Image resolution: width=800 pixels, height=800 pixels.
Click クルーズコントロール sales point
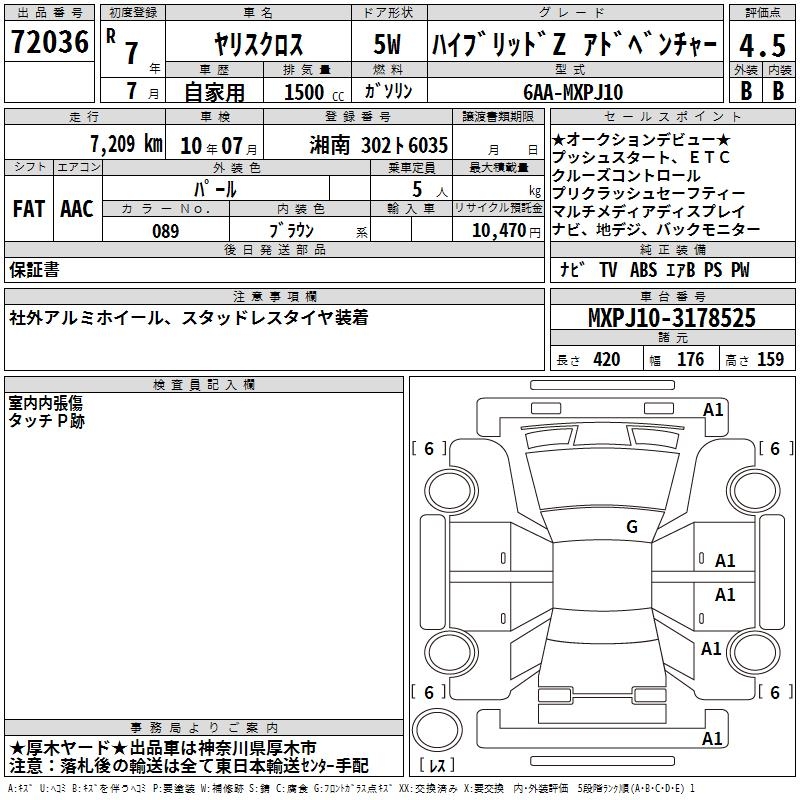point(626,176)
